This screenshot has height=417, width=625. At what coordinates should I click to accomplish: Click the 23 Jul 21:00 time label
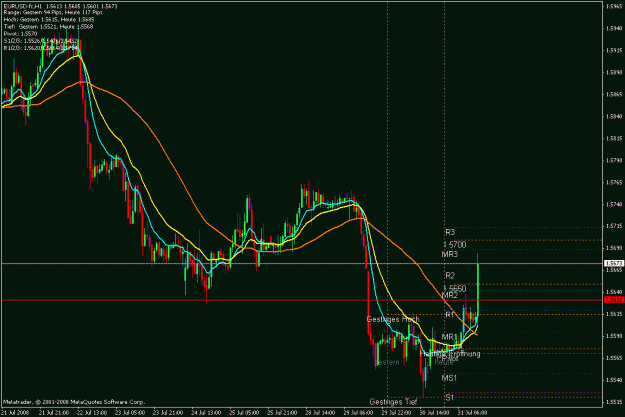pyautogui.click(x=168, y=413)
